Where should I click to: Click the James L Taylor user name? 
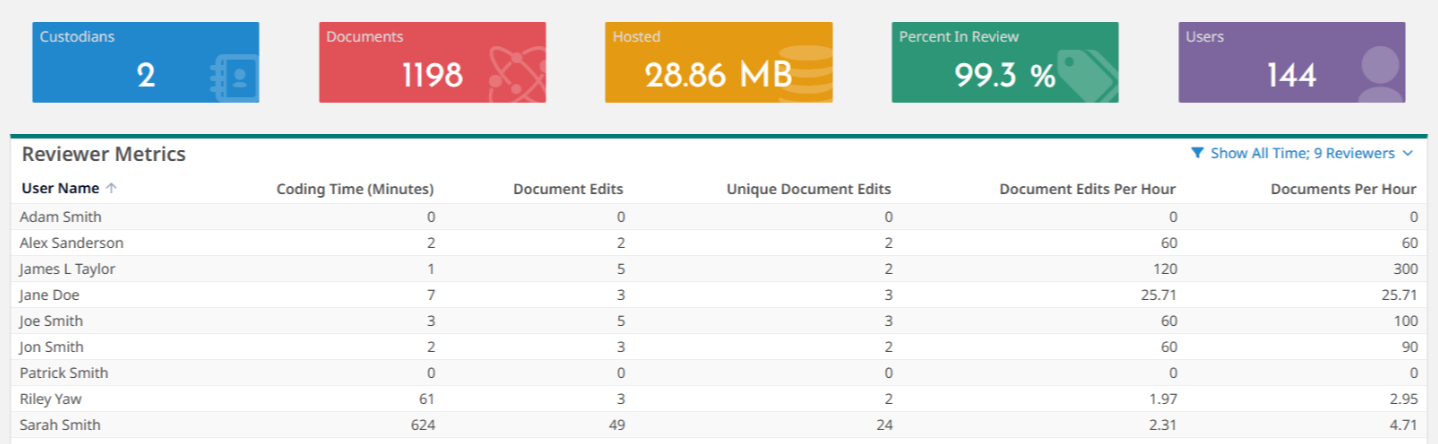click(x=67, y=269)
